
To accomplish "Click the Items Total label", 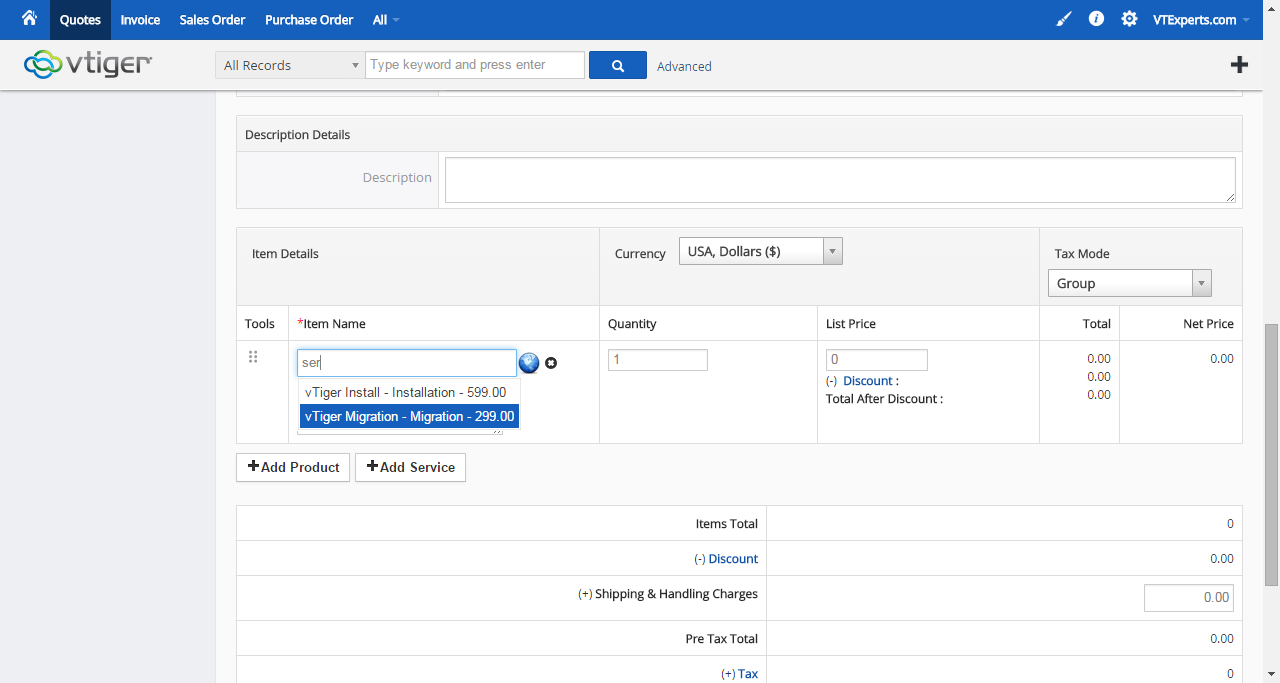I will pos(727,524).
